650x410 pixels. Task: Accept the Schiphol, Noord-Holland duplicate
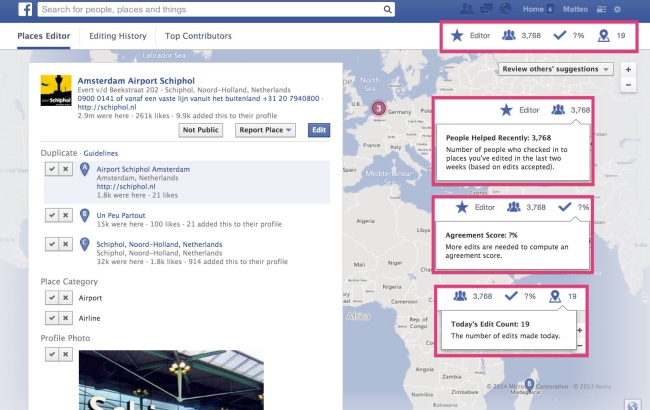tap(52, 244)
